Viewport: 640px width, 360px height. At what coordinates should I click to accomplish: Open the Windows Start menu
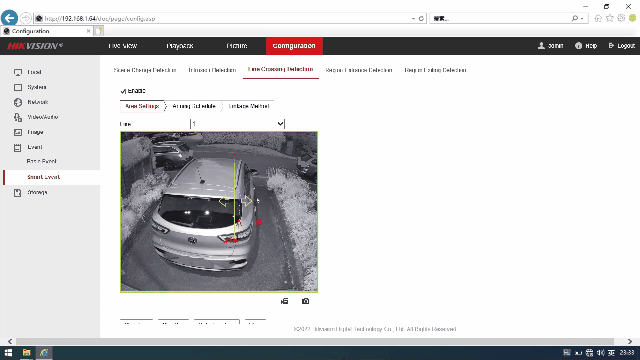[x=8, y=353]
